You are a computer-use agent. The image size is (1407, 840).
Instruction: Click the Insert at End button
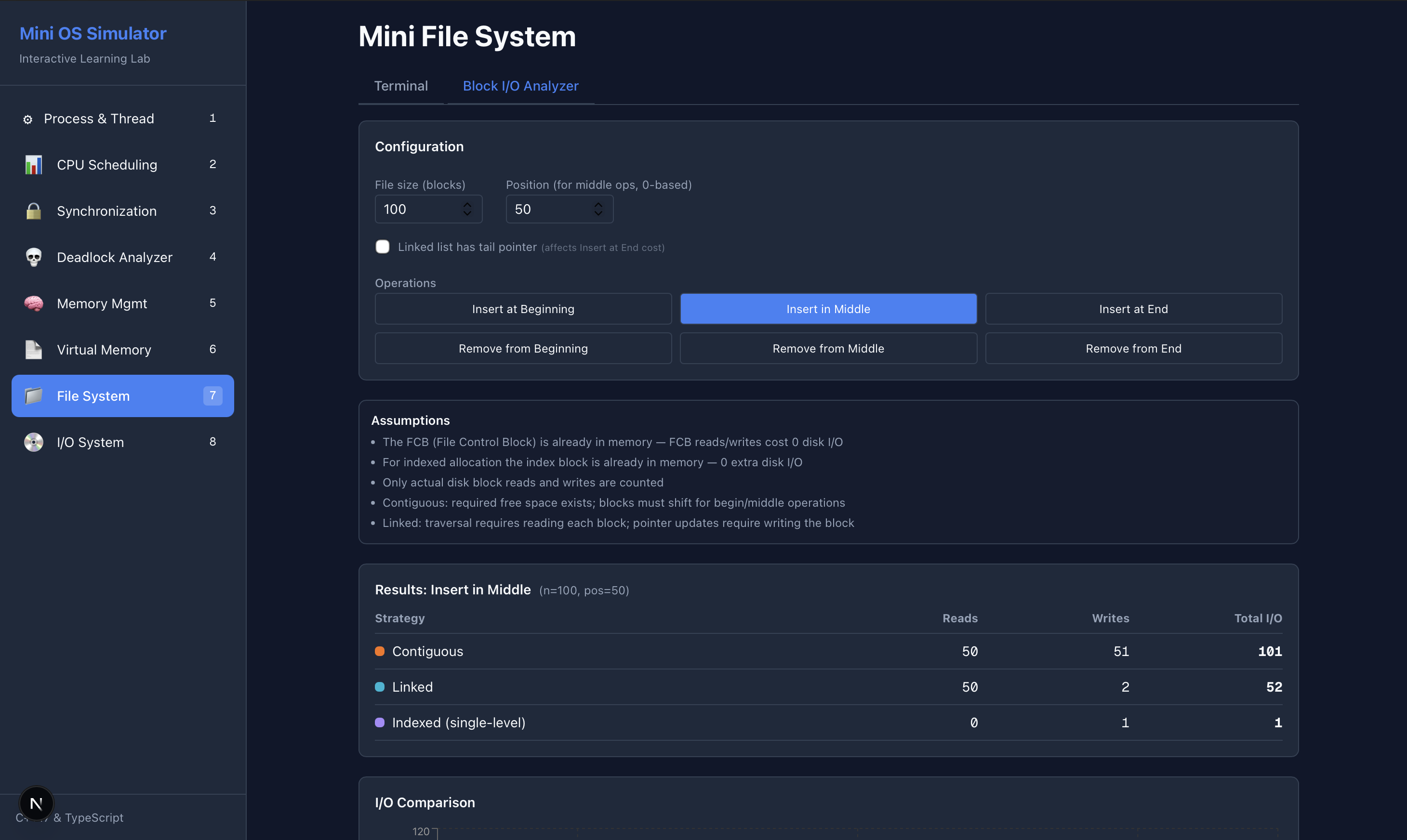[x=1133, y=308]
